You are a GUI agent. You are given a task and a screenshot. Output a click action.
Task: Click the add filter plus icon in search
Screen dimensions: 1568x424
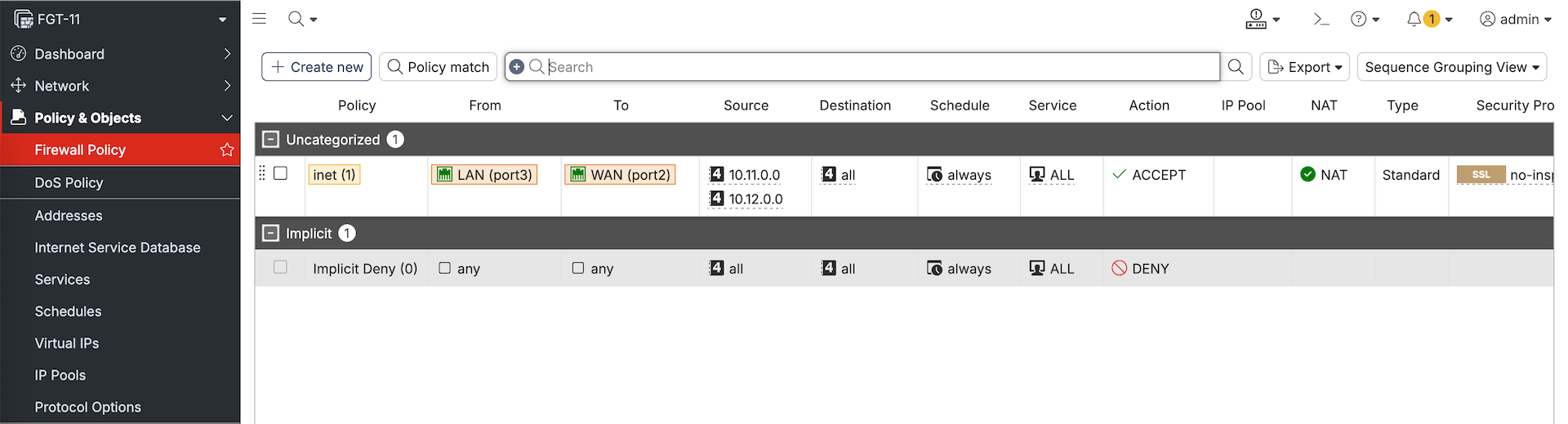517,67
